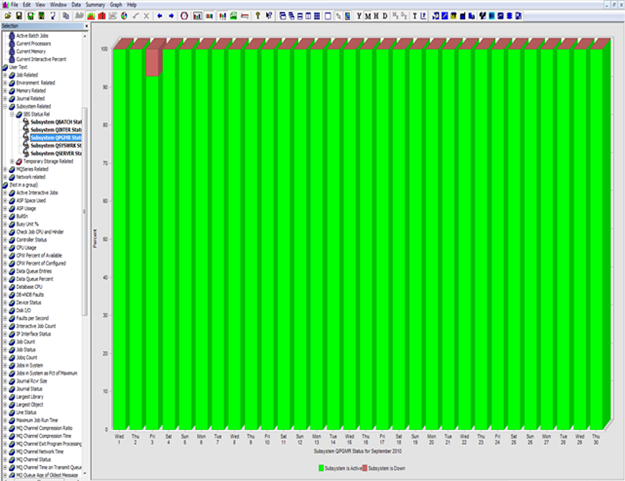Expand Temporary Storage Related node

12,161
